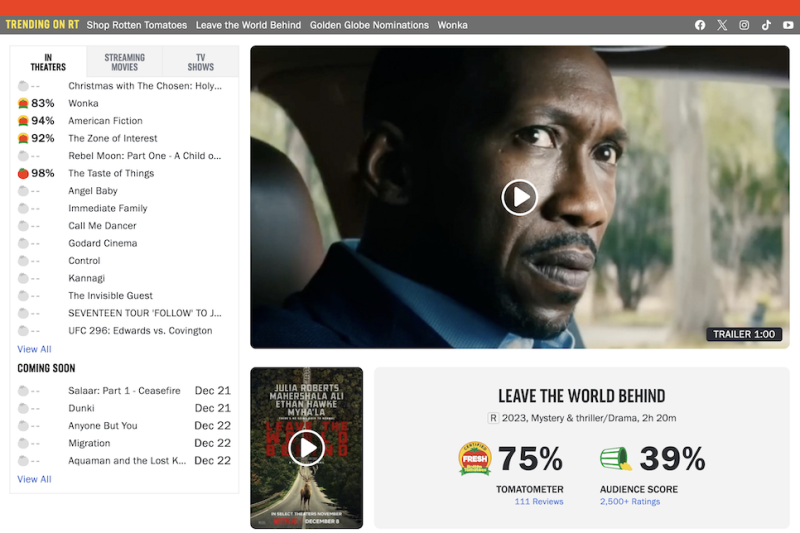Click American Fiction's 94% tomato icon
The width and height of the screenshot is (800, 533).
[23, 121]
